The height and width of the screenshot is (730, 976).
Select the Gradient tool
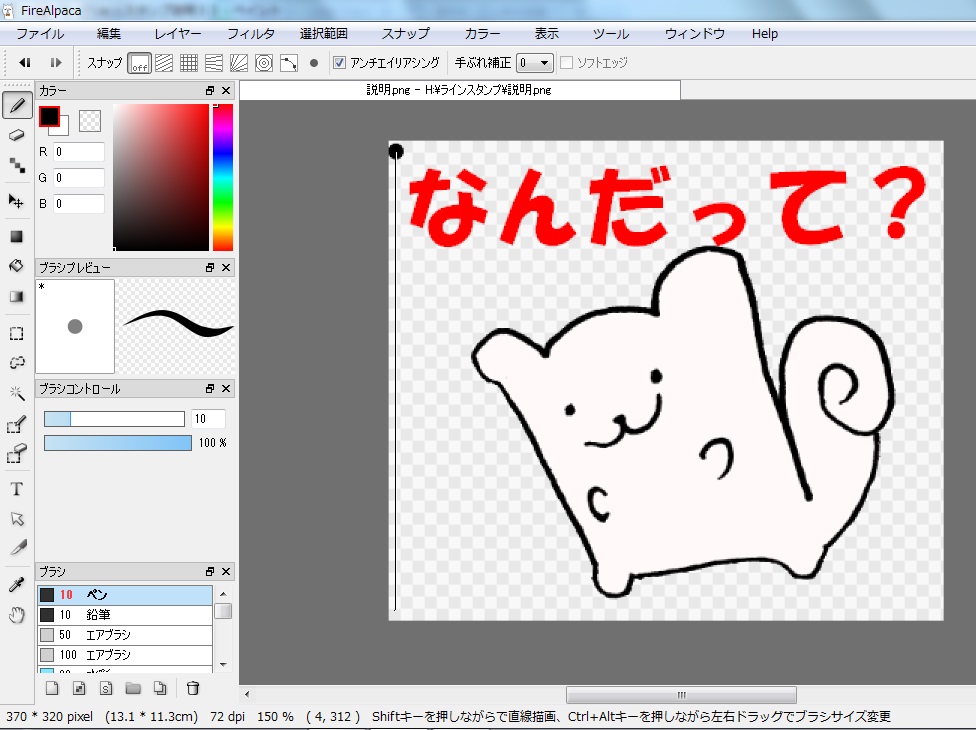(17, 293)
